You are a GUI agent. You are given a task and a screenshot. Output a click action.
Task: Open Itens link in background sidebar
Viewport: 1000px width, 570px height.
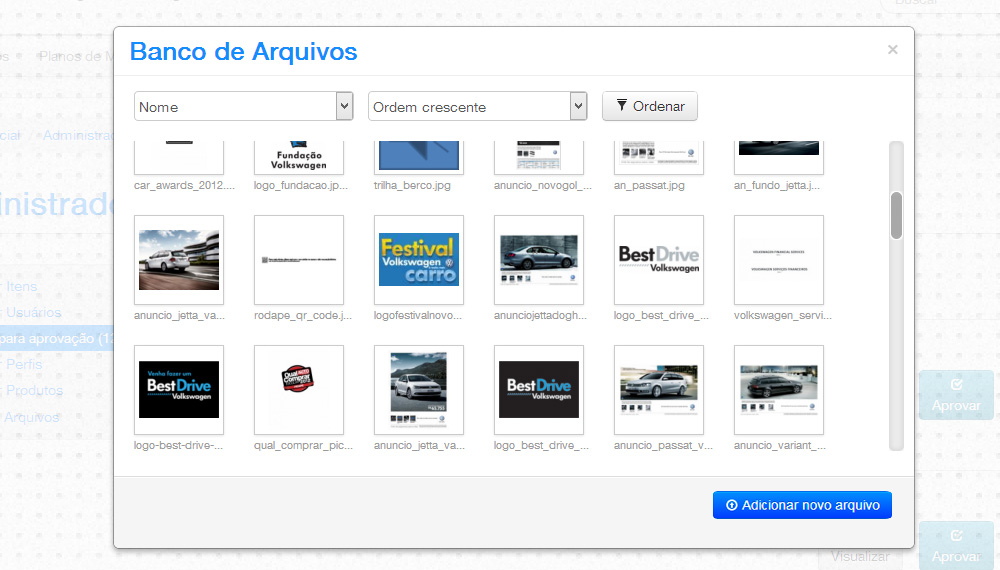point(22,286)
